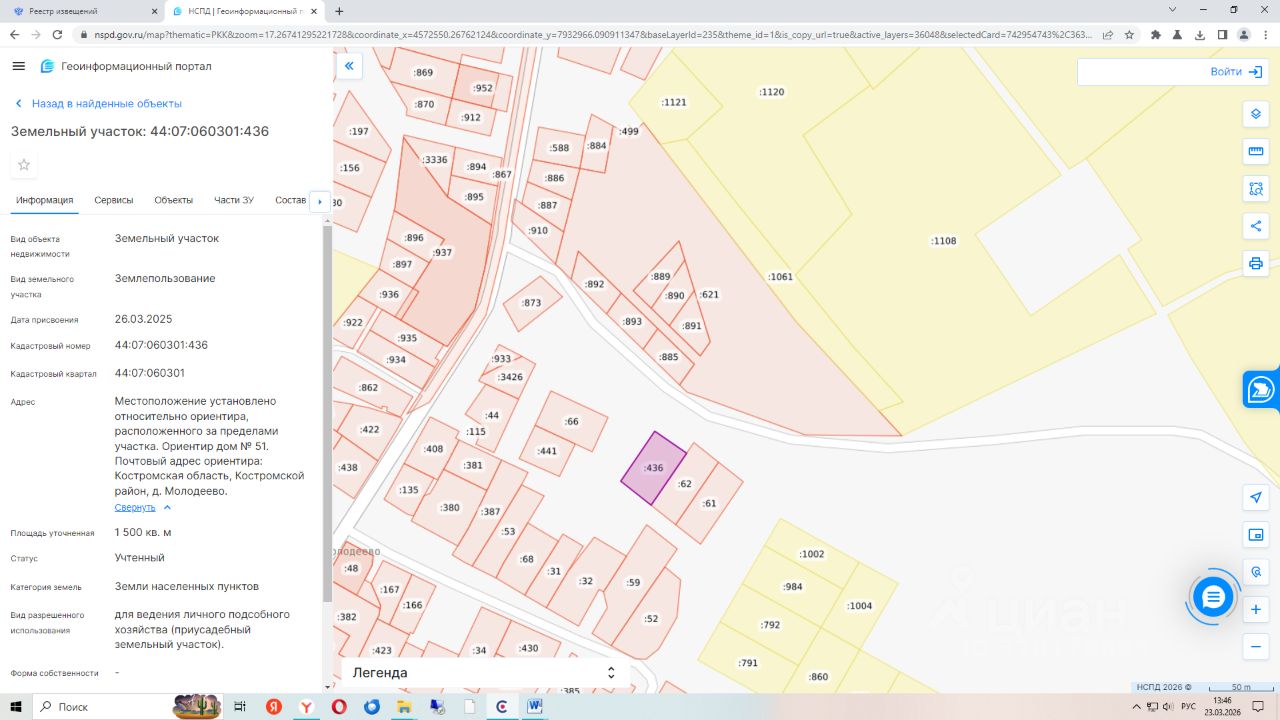
Task: Select parcel :873 on the map
Action: pyautogui.click(x=531, y=303)
